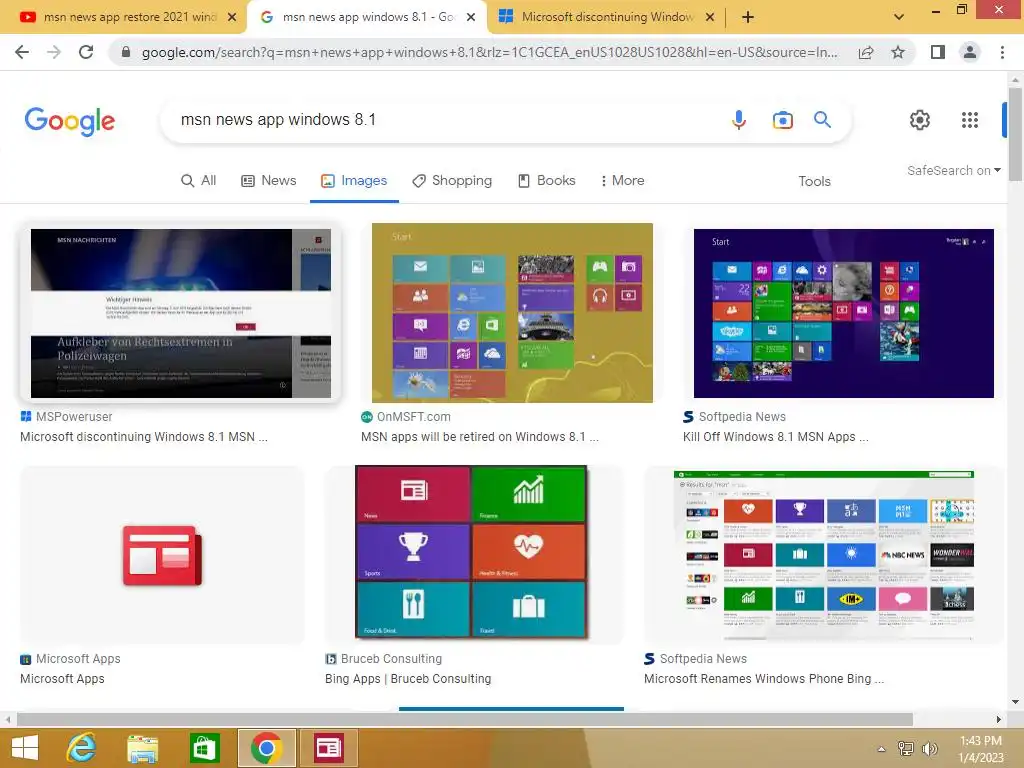Switch to YouTube msn news restore tab
The width and height of the screenshot is (1024, 768).
point(123,17)
